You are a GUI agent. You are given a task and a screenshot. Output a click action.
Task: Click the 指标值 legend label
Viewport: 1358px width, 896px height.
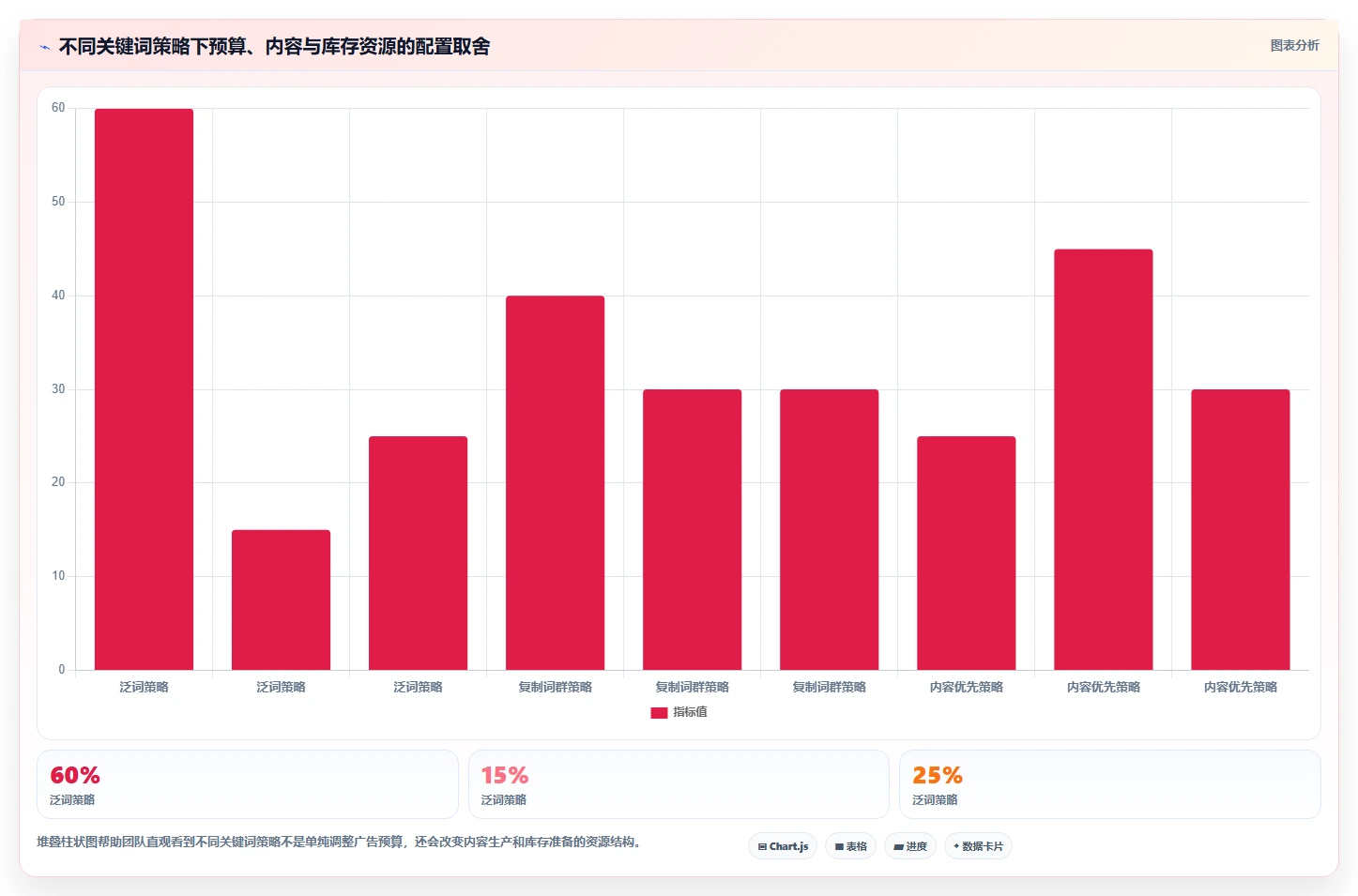(690, 712)
